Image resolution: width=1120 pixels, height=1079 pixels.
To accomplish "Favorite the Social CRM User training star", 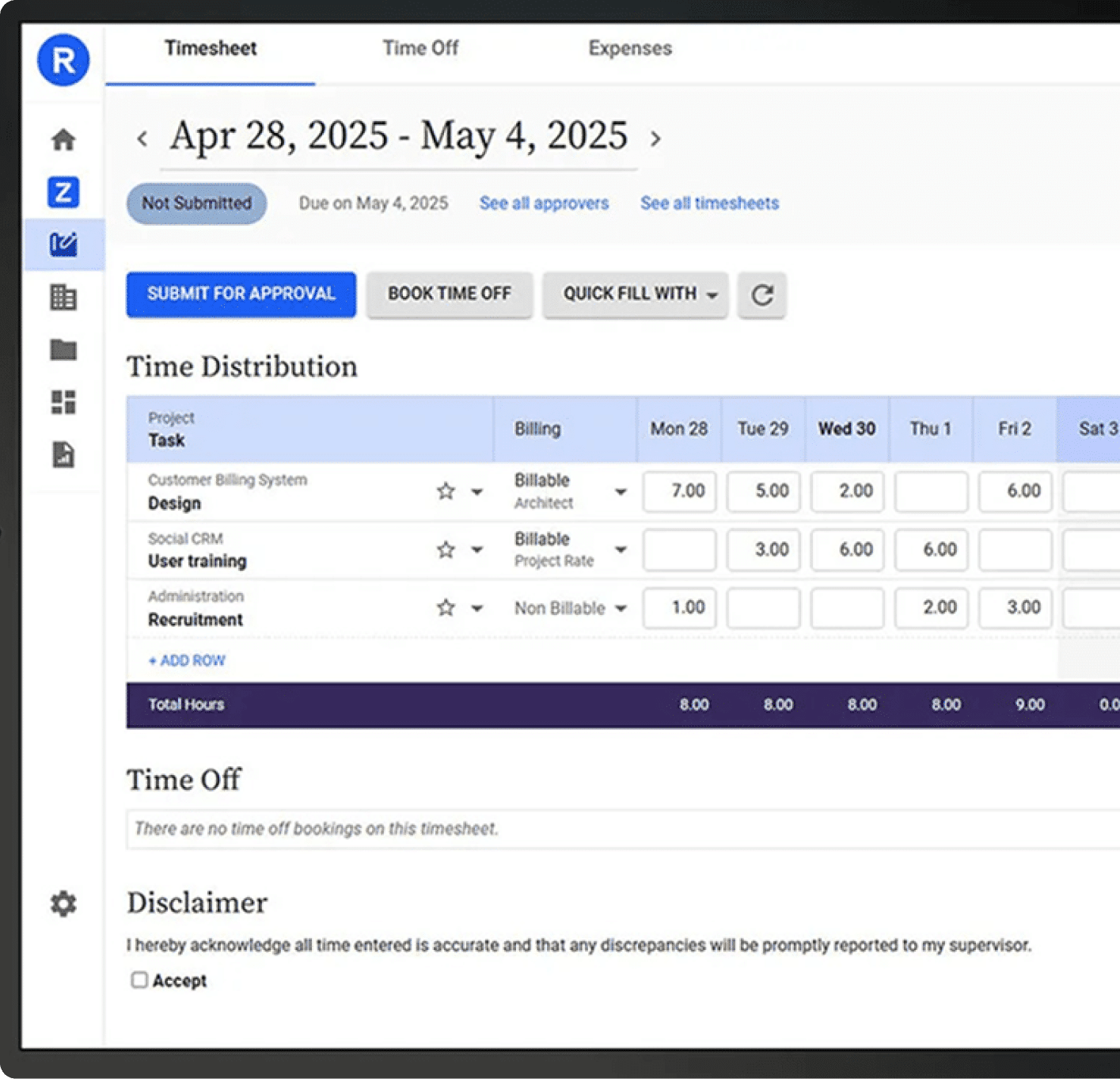I will (446, 550).
